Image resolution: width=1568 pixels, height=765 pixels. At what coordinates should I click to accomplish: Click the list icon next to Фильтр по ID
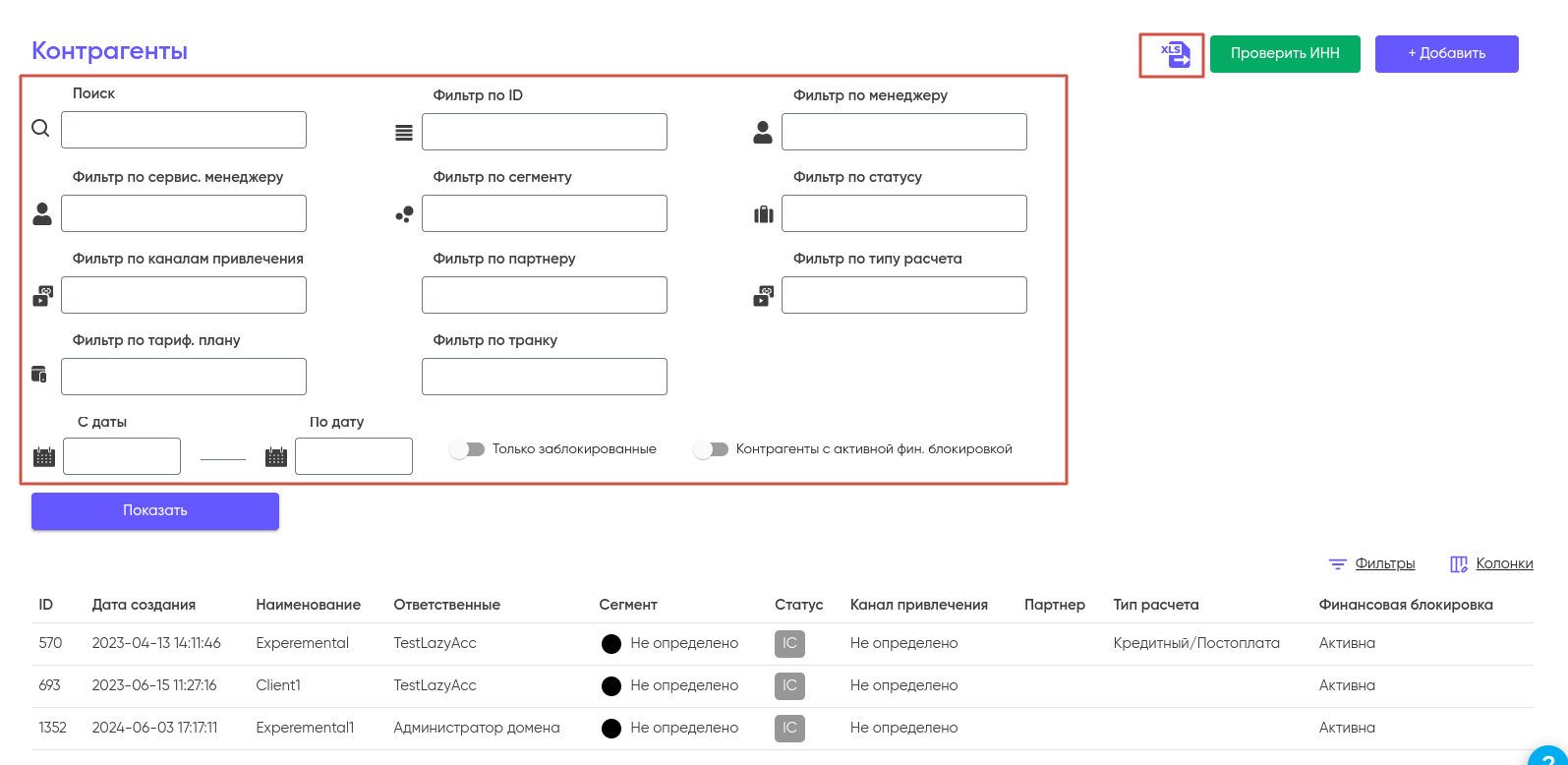tap(404, 133)
